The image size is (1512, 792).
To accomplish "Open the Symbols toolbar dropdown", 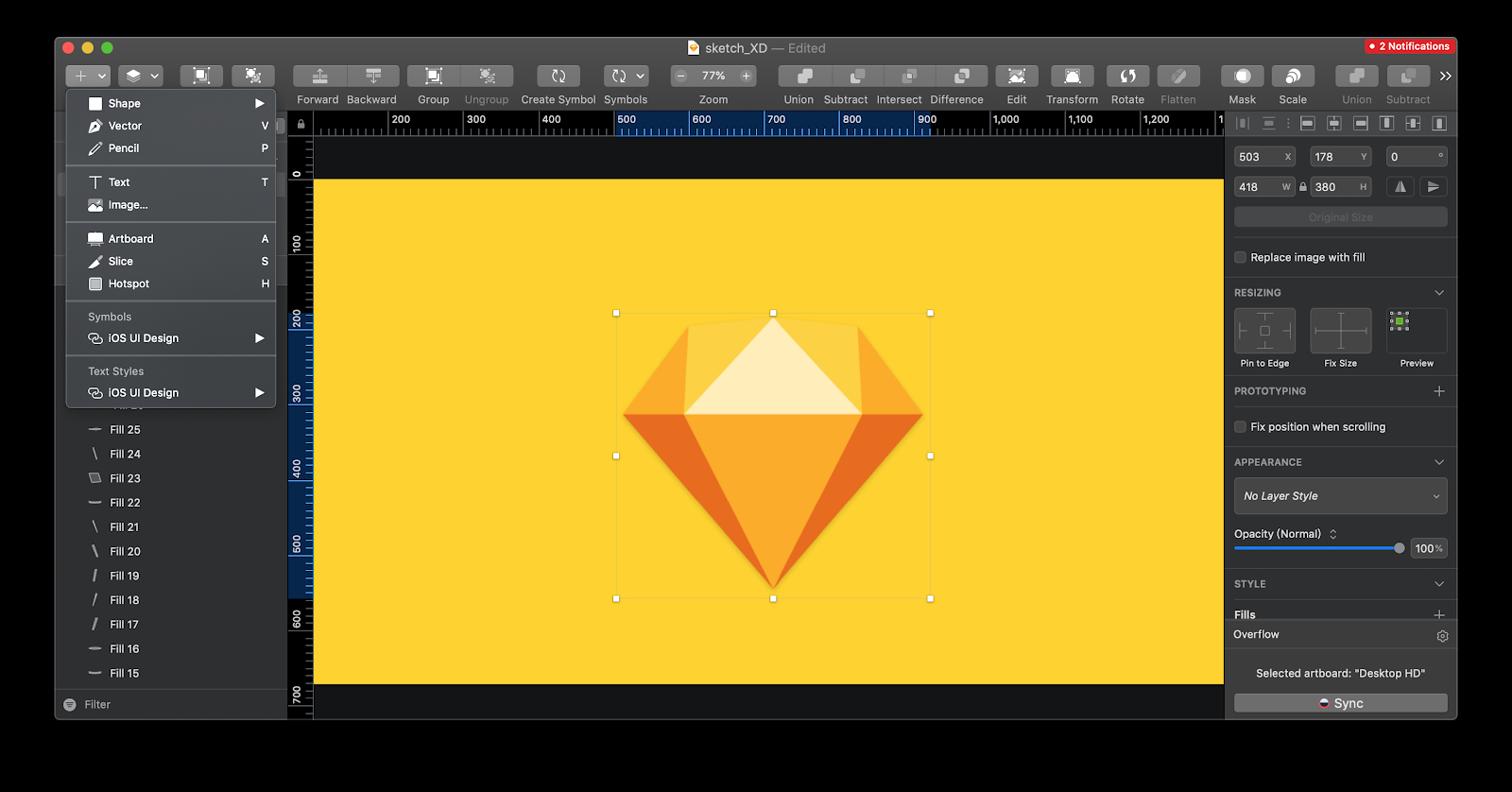I will click(627, 76).
